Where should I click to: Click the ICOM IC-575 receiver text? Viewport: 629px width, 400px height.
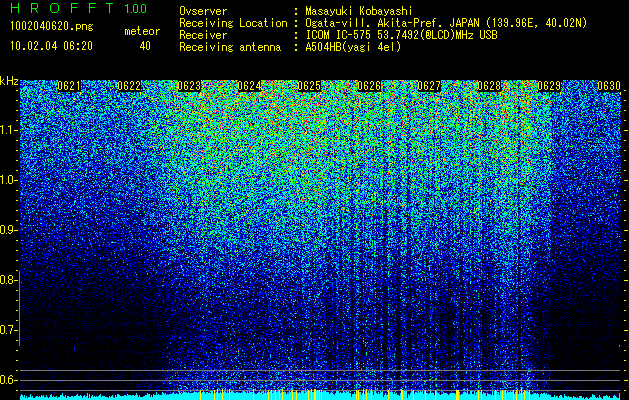[401, 35]
